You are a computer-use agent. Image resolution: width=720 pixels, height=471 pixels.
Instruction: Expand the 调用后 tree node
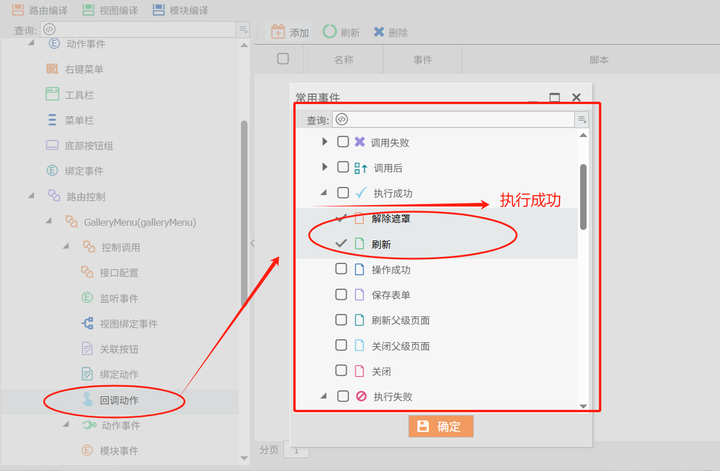pyautogui.click(x=325, y=167)
